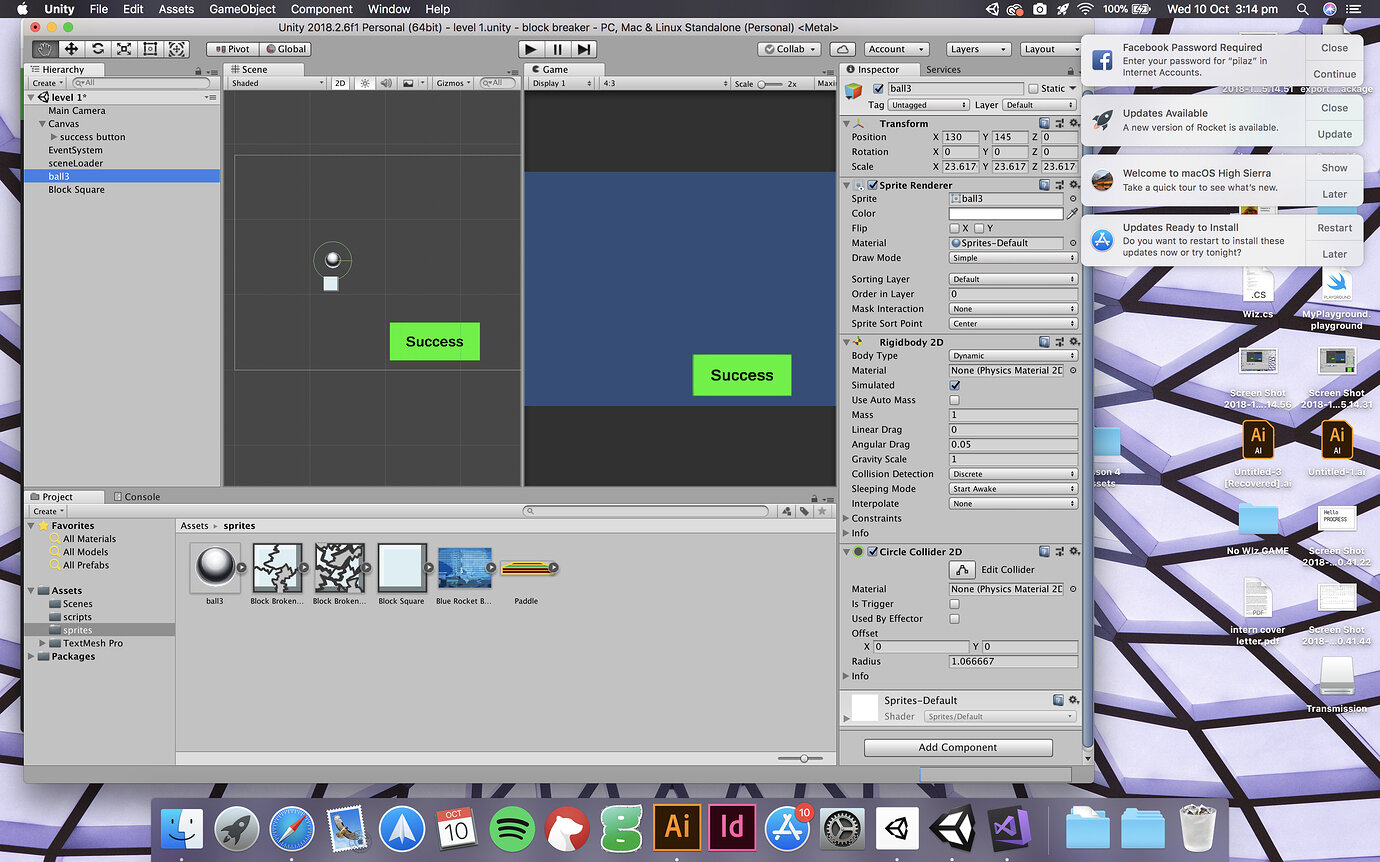Image resolution: width=1380 pixels, height=862 pixels.
Task: Select the Move tool
Action: pyautogui.click(x=71, y=49)
